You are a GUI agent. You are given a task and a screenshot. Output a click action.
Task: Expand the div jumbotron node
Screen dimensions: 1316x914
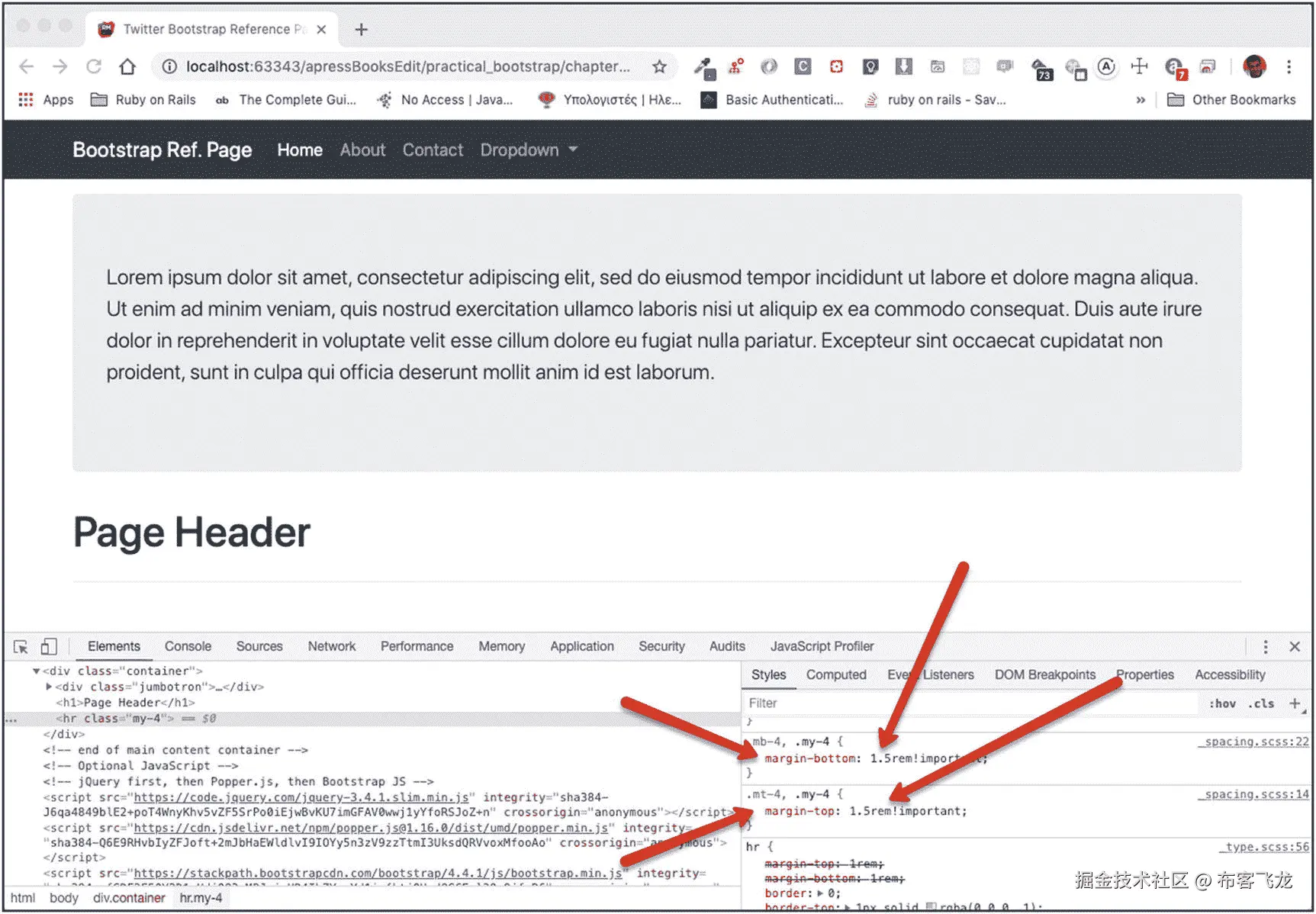tap(49, 687)
